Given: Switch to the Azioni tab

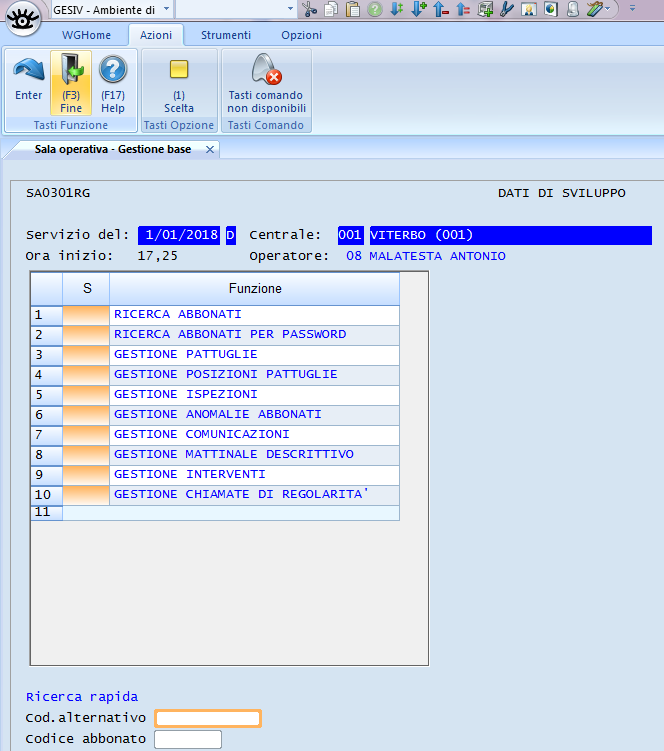Looking at the screenshot, I should (x=156, y=35).
